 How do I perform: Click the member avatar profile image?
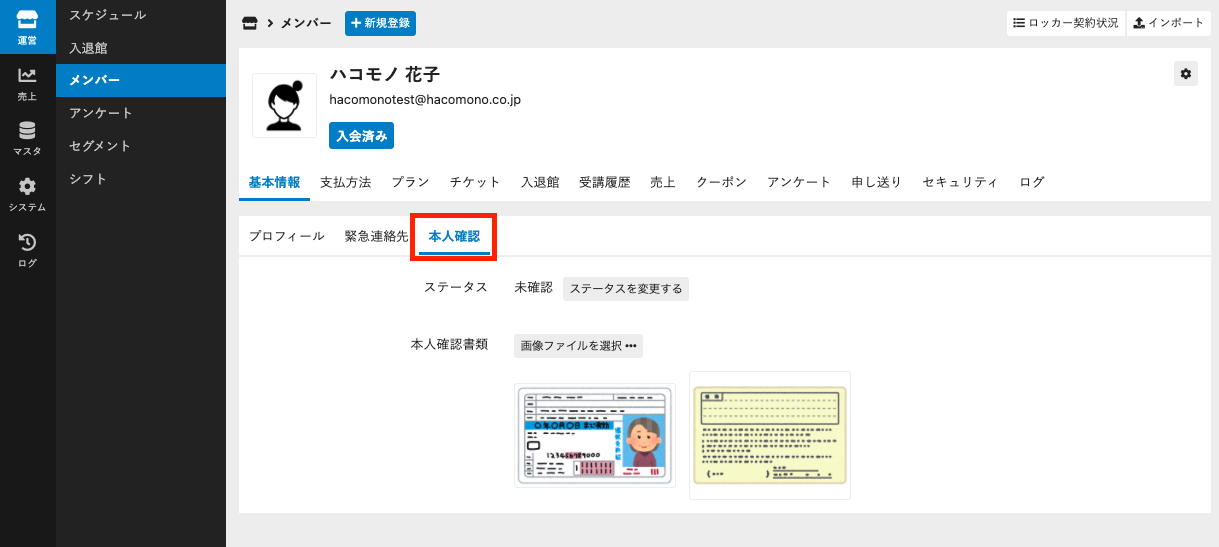[284, 105]
